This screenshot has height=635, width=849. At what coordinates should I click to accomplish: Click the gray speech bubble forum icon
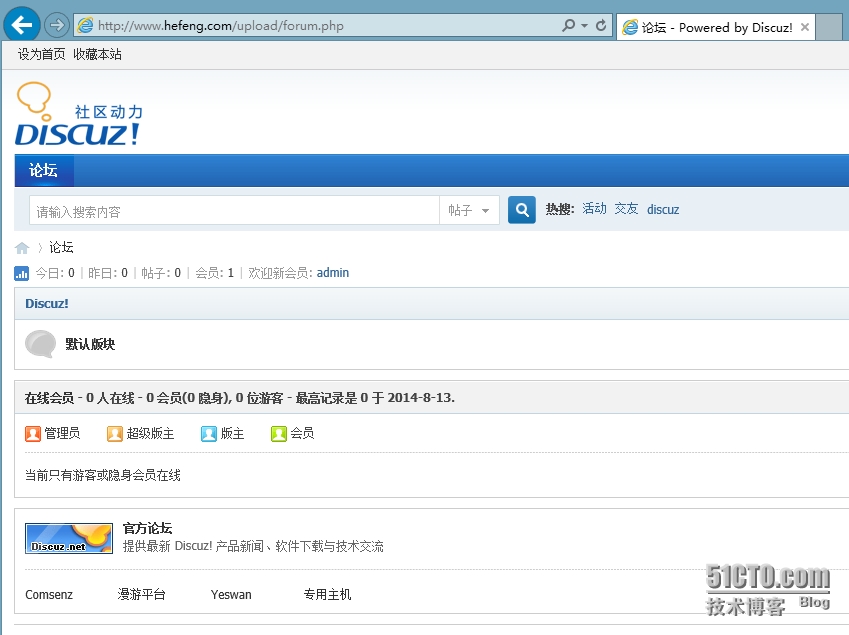pyautogui.click(x=41, y=344)
